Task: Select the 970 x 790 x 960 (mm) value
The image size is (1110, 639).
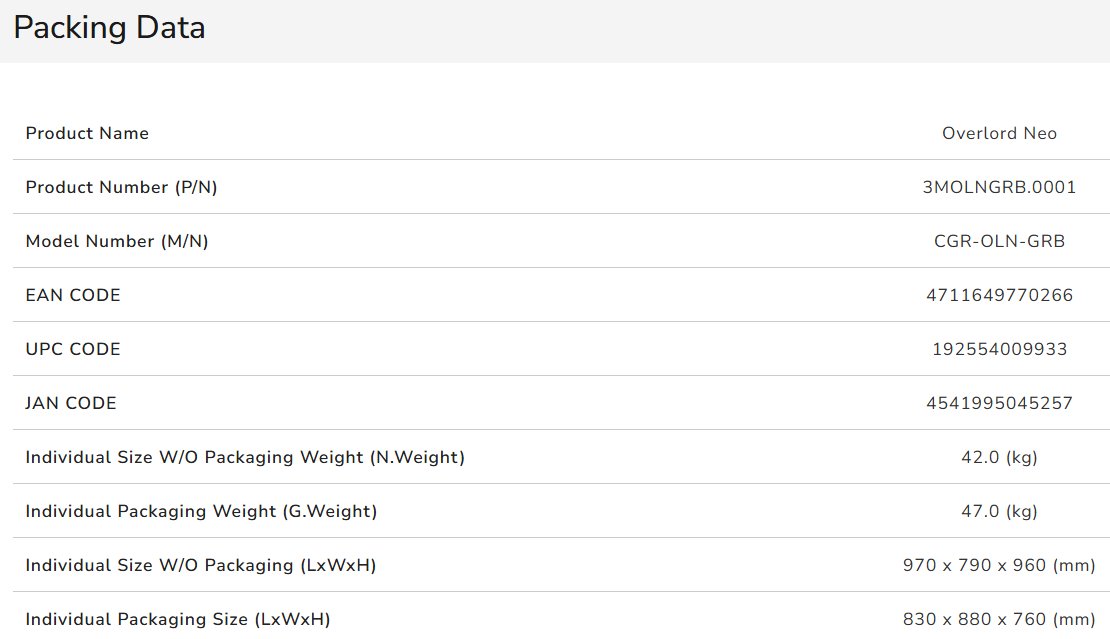Action: pyautogui.click(x=999, y=565)
